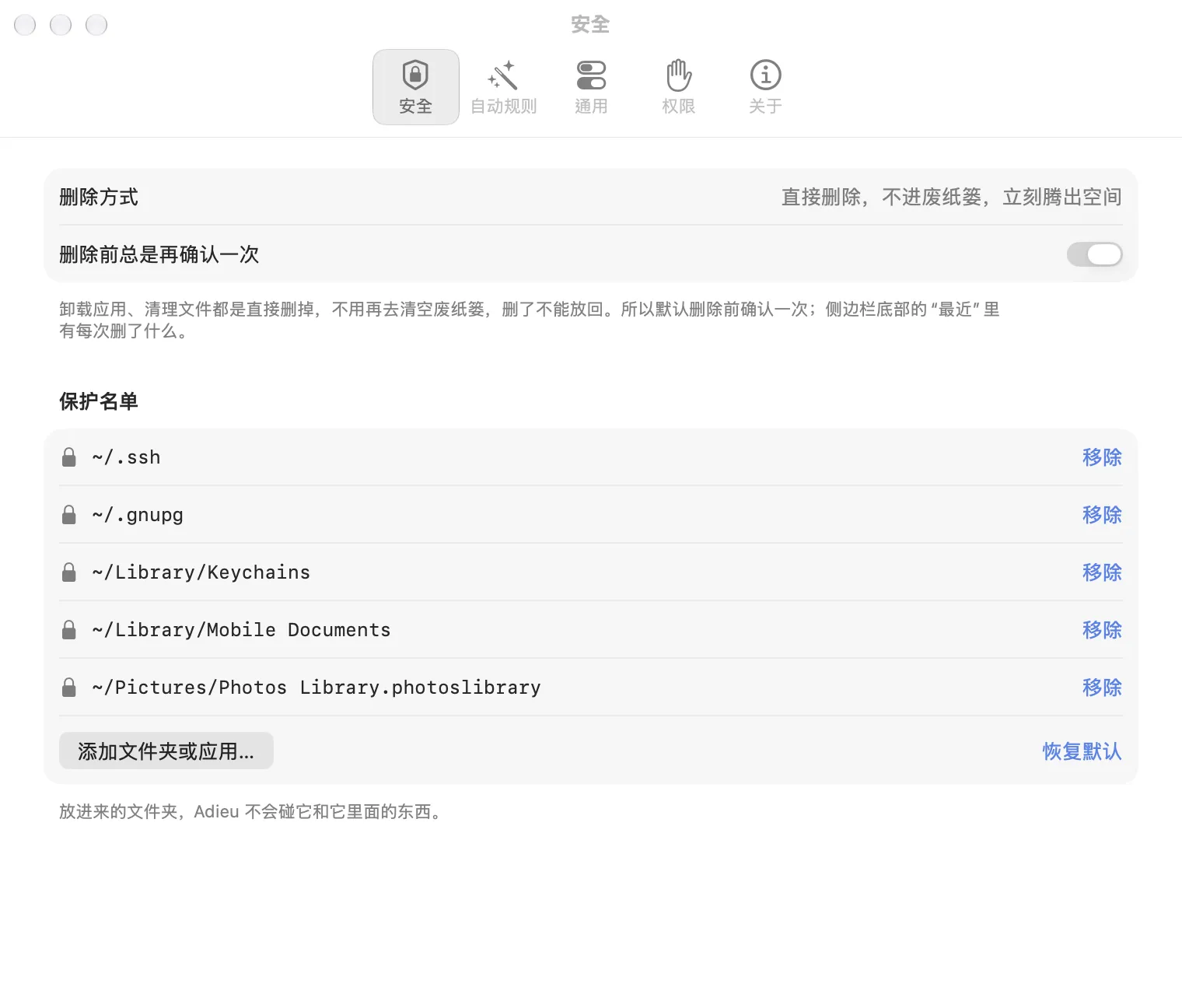Remove ~/Library/Mobile Documents from protection
Viewport: 1182px width, 1008px height.
point(1102,630)
